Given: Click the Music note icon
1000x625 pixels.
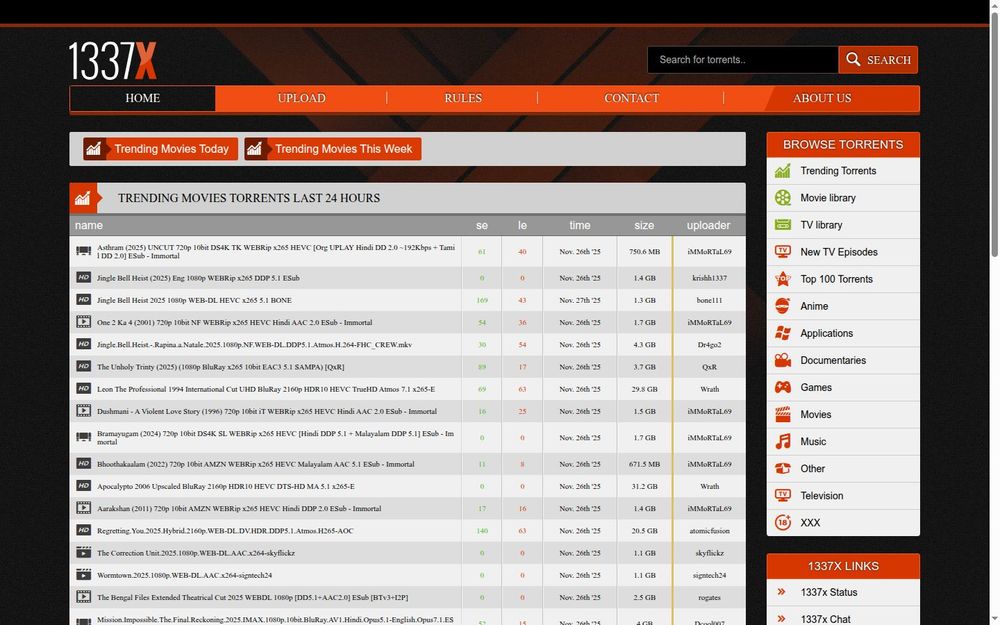Looking at the screenshot, I should [783, 441].
